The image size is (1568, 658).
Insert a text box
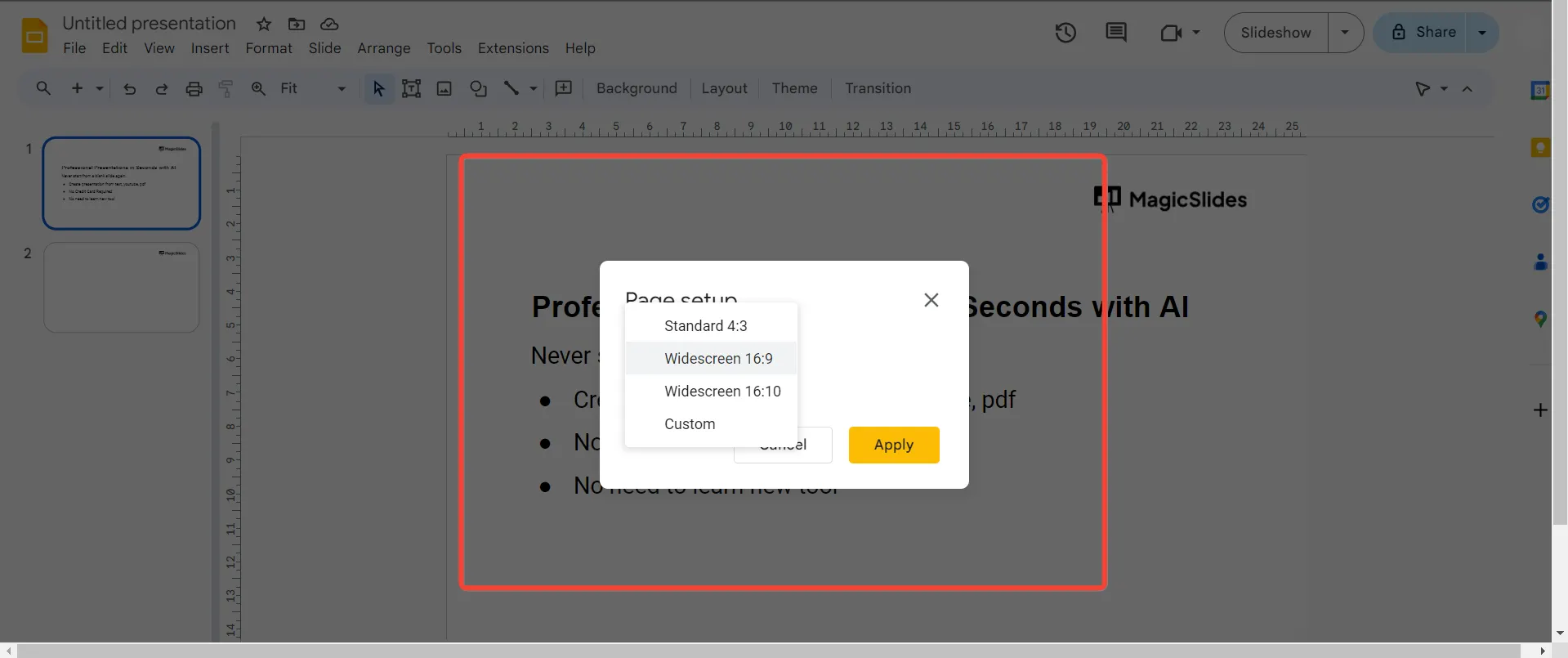click(411, 88)
